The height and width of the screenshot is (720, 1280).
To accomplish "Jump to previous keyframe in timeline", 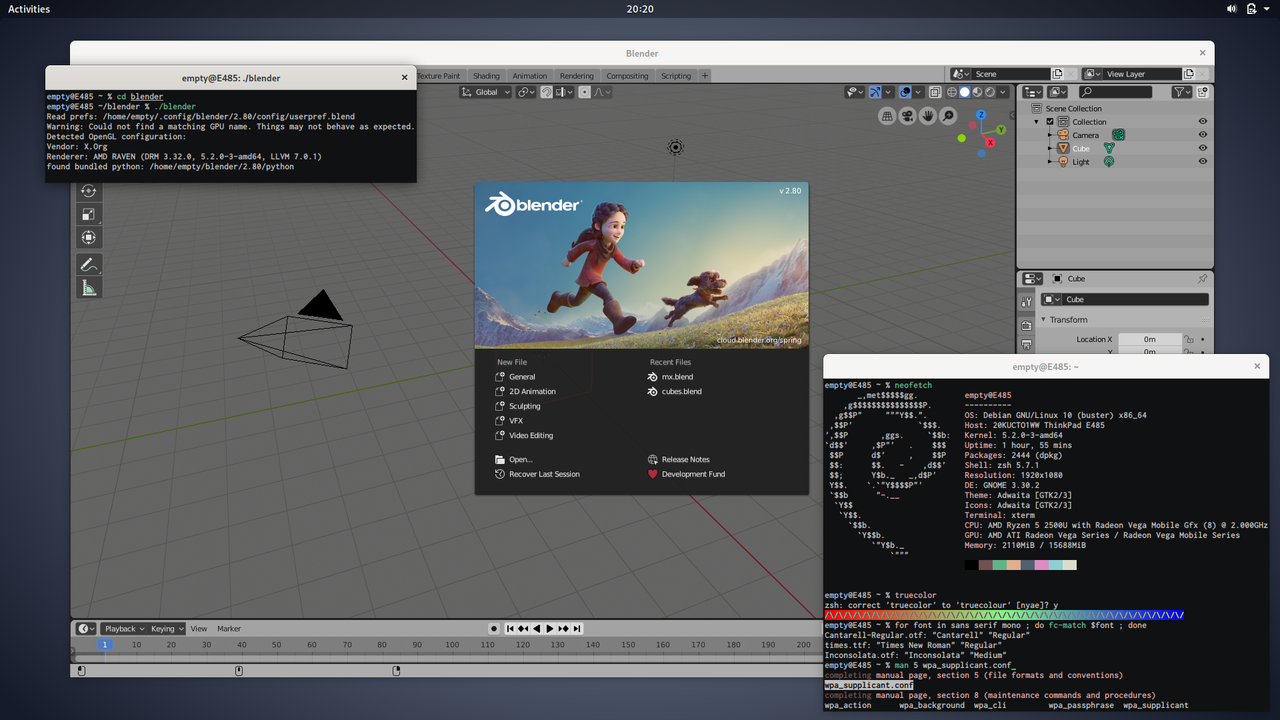I will pos(523,629).
